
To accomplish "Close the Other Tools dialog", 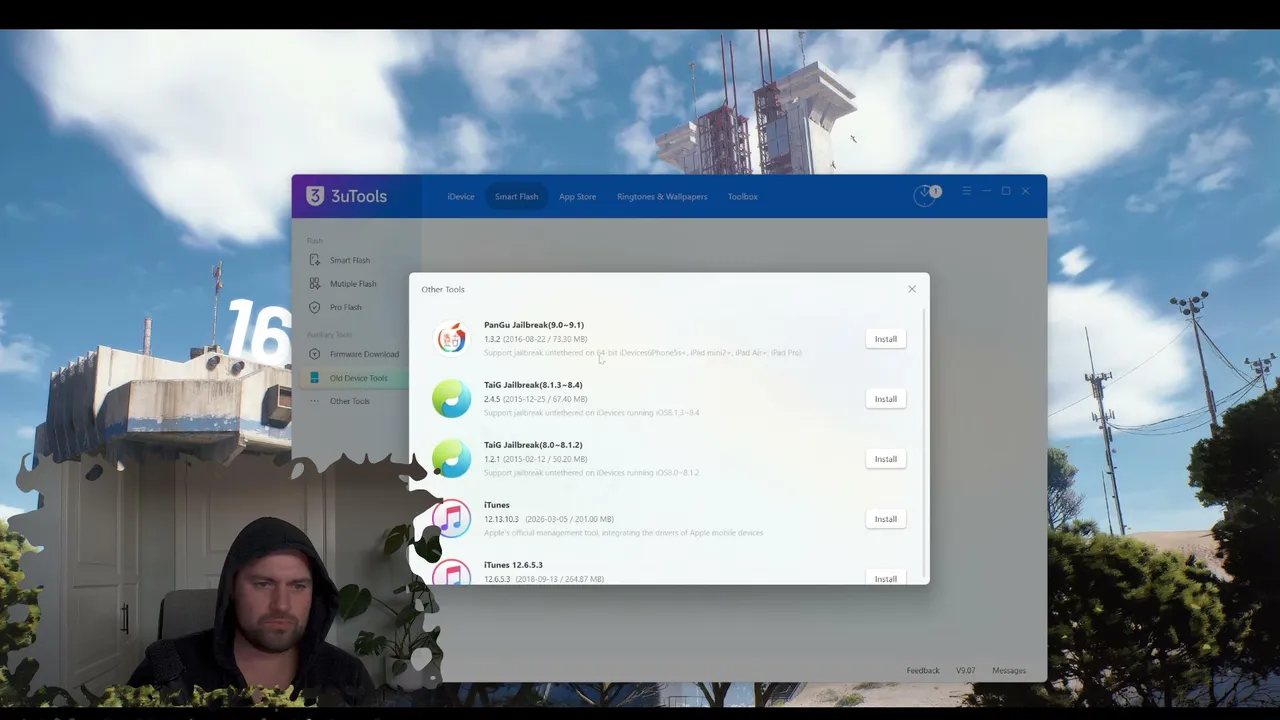I will pos(912,289).
